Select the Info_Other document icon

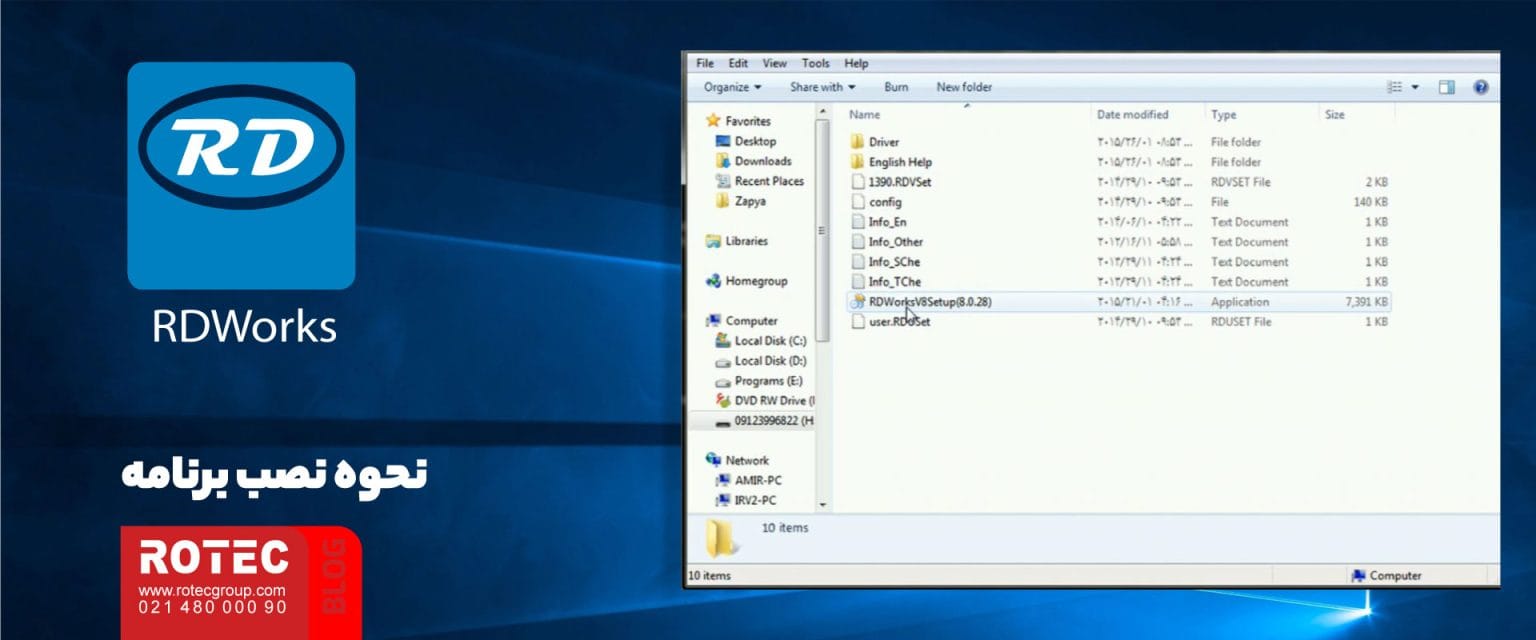(857, 242)
